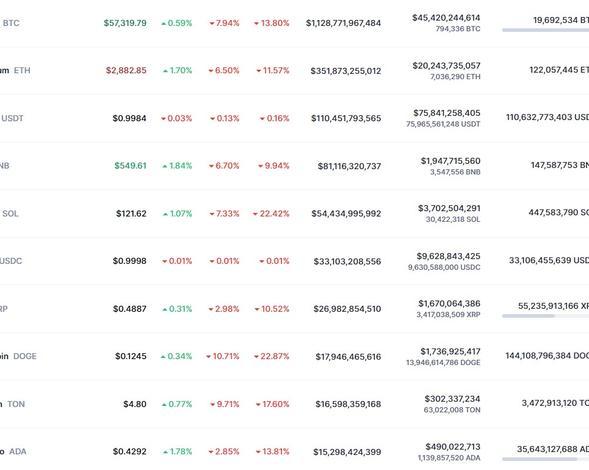Click Ethereum price $2,882.85
This screenshot has width=589, height=470.
click(126, 70)
